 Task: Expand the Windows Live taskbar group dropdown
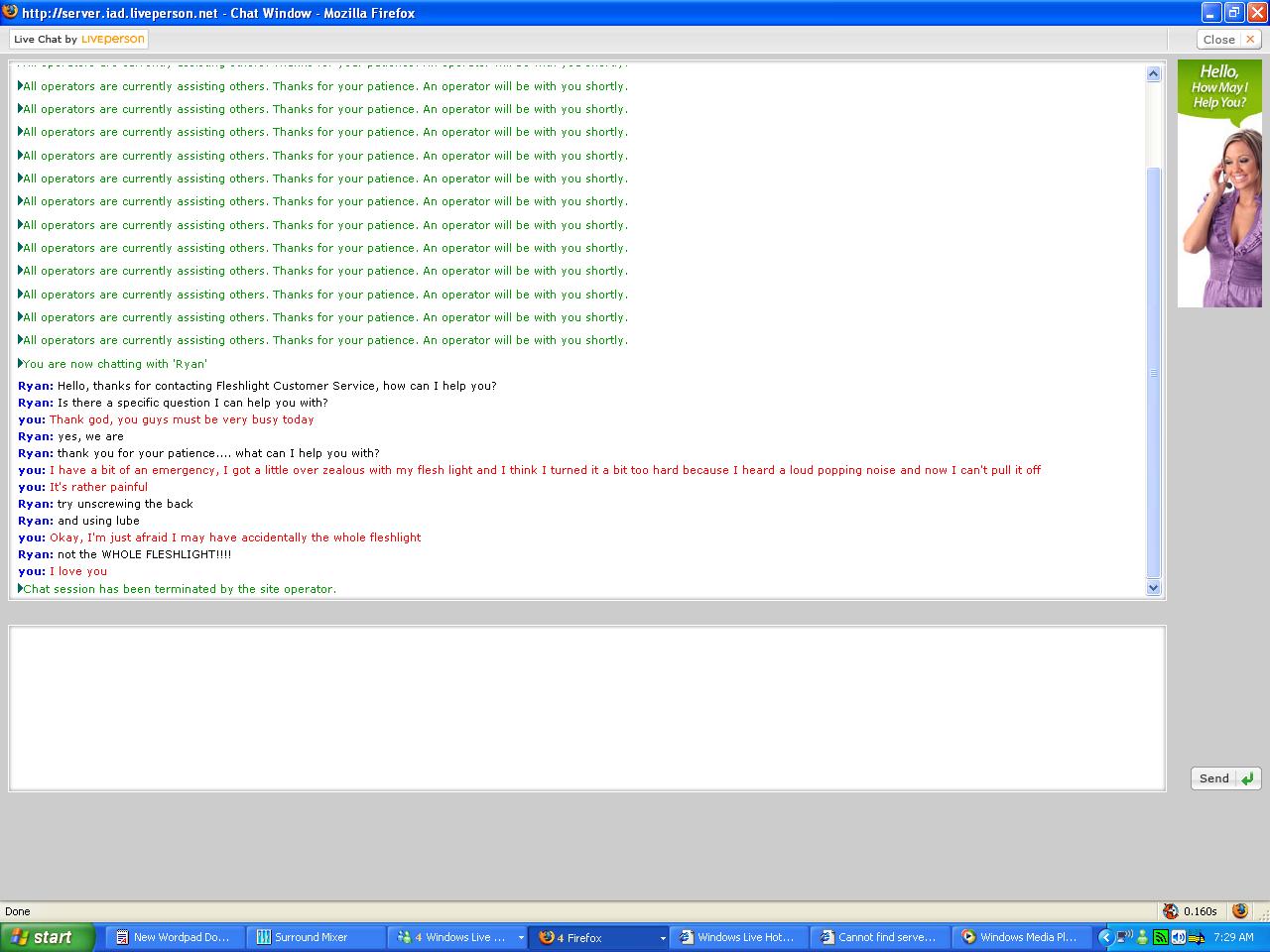(520, 938)
